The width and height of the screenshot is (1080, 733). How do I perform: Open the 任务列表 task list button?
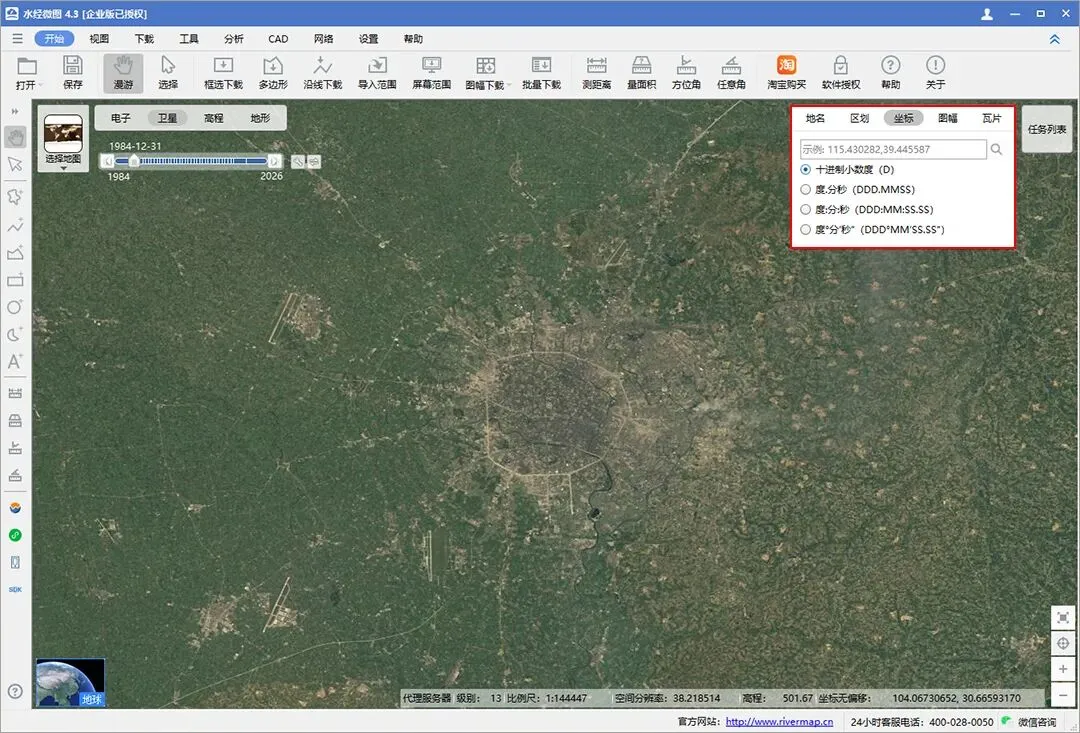pyautogui.click(x=1047, y=129)
